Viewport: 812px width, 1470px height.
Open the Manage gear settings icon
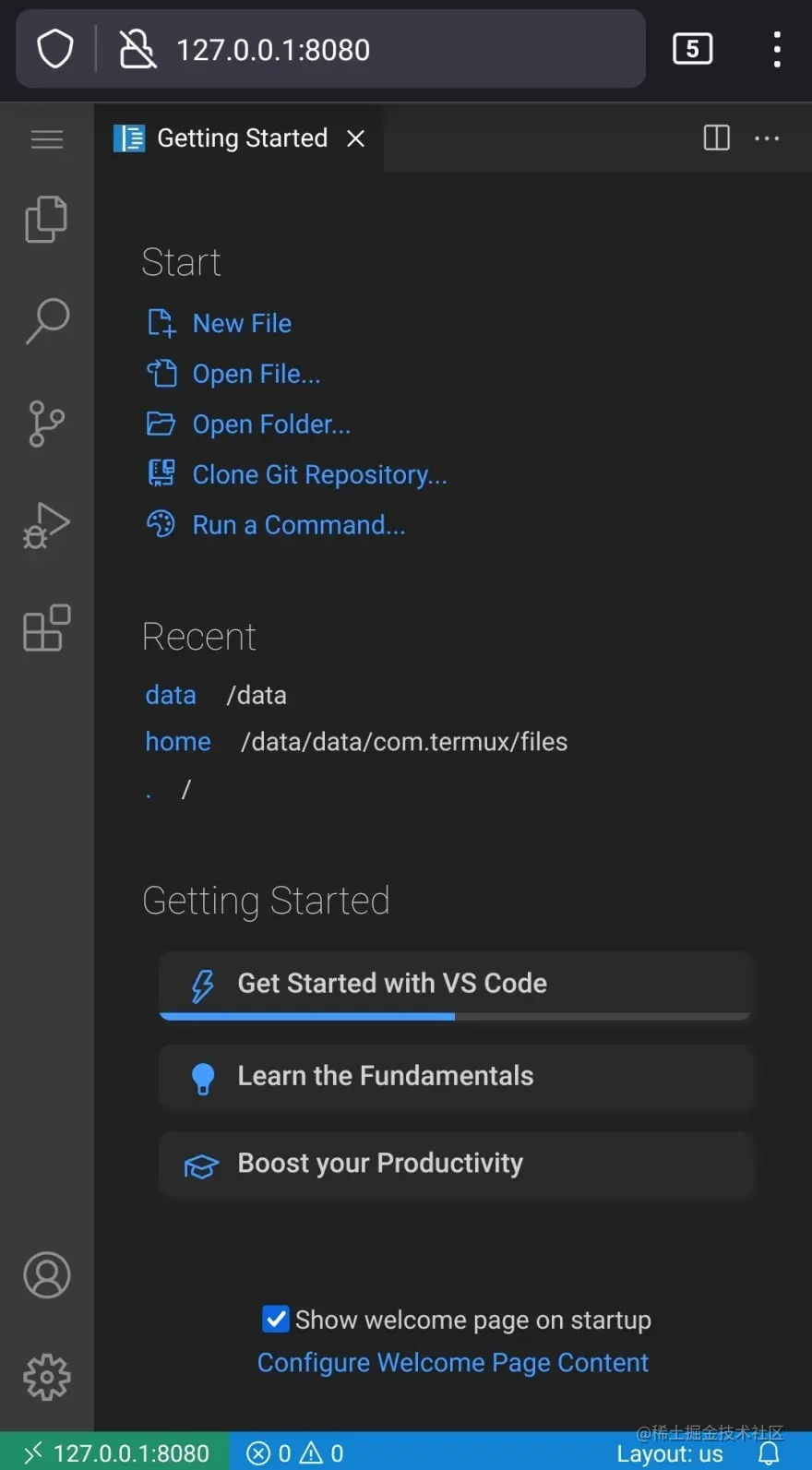tap(47, 1378)
